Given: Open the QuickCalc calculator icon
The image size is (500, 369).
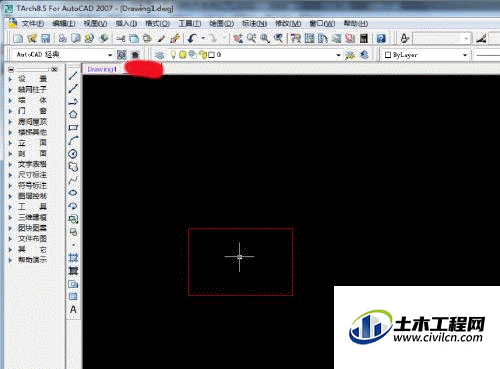Looking at the screenshot, I should (x=364, y=38).
